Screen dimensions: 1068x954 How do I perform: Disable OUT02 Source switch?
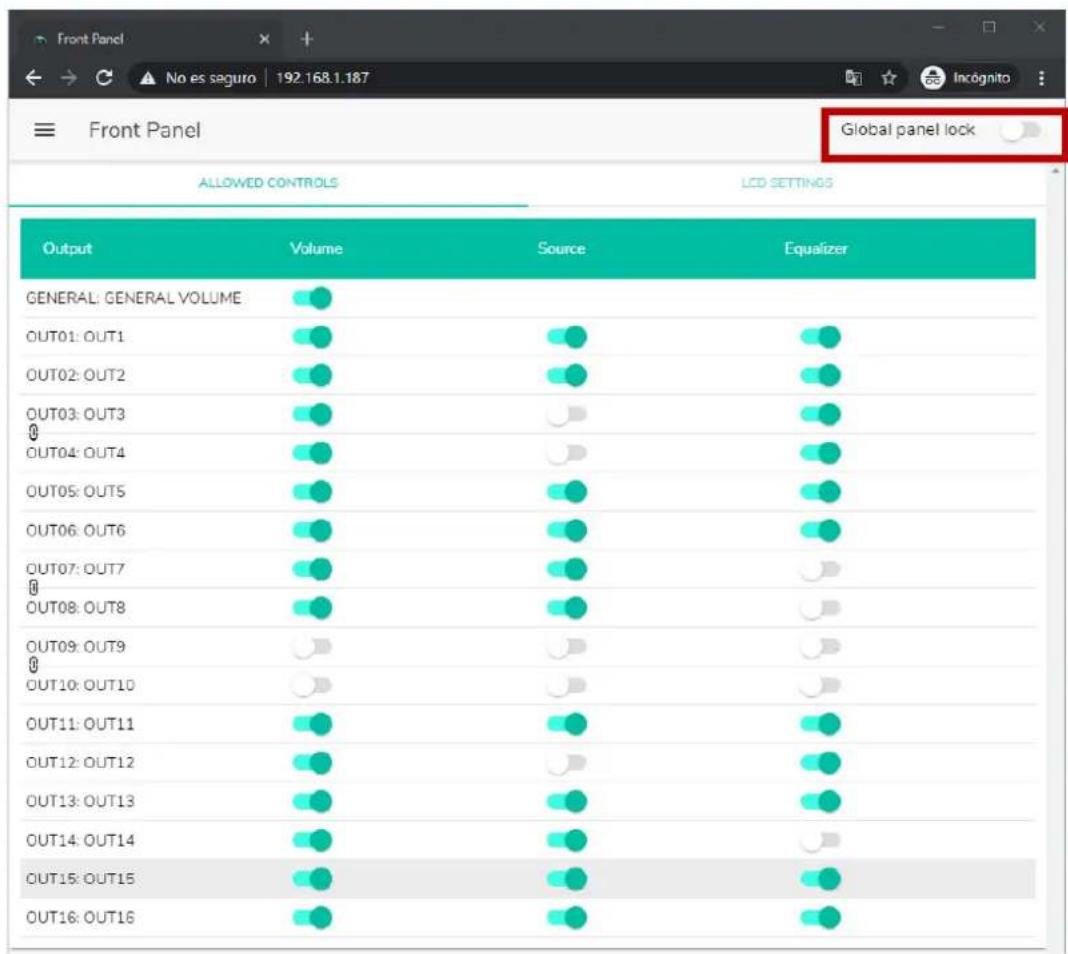567,375
